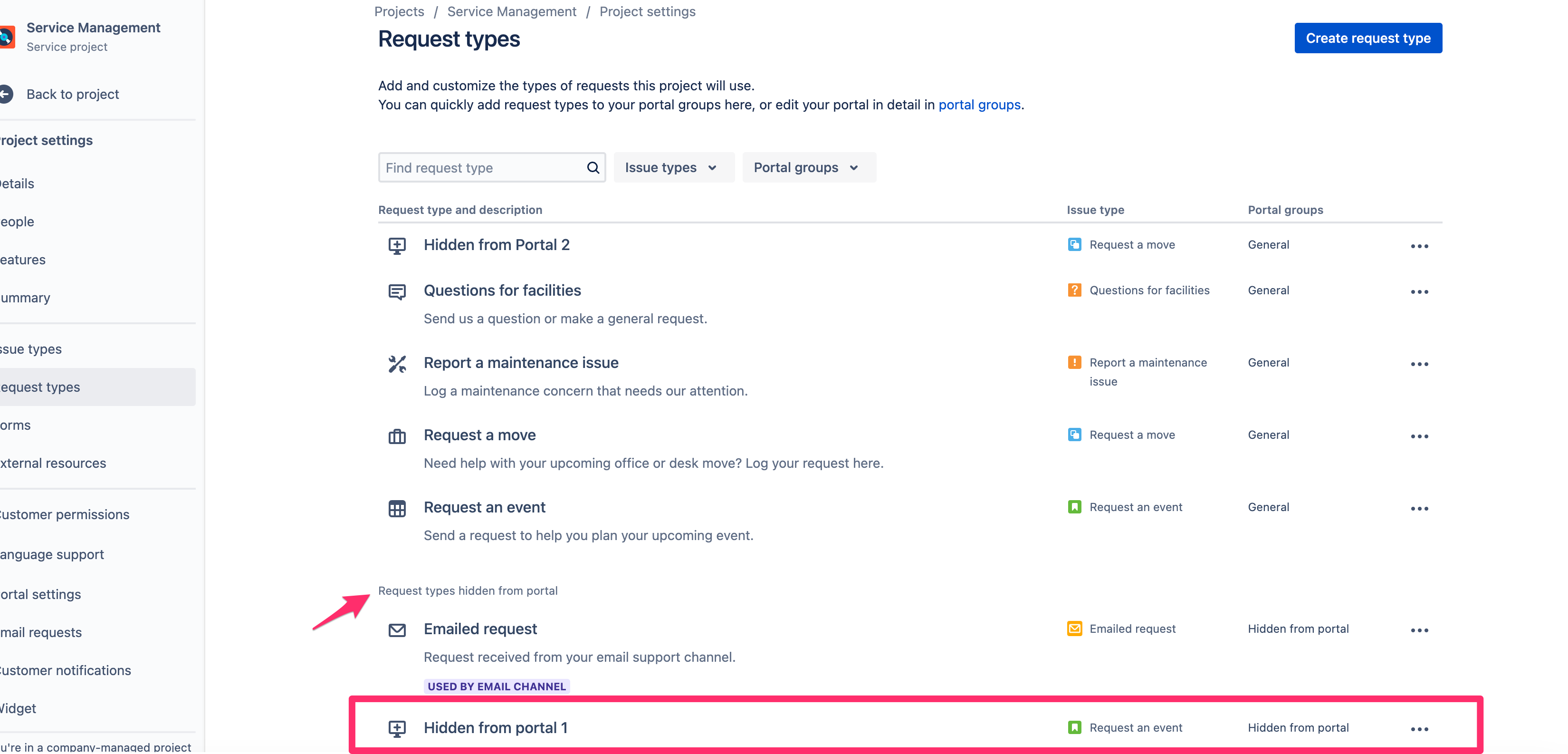Open the more menu on the Request a move row
The image size is (1568, 754).
click(1419, 436)
